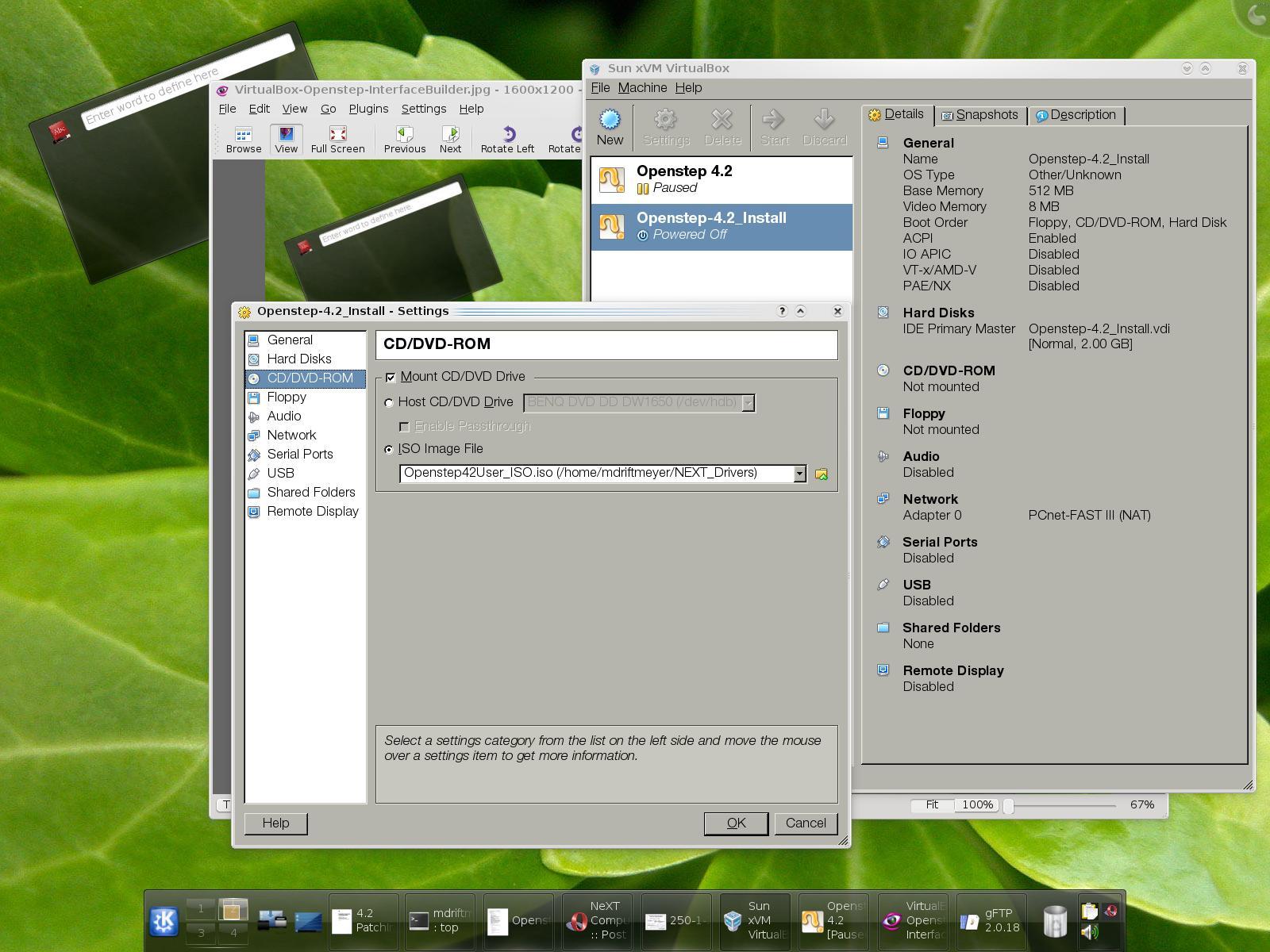Open the ISO file chooser folder icon
1270x952 pixels.
[822, 473]
